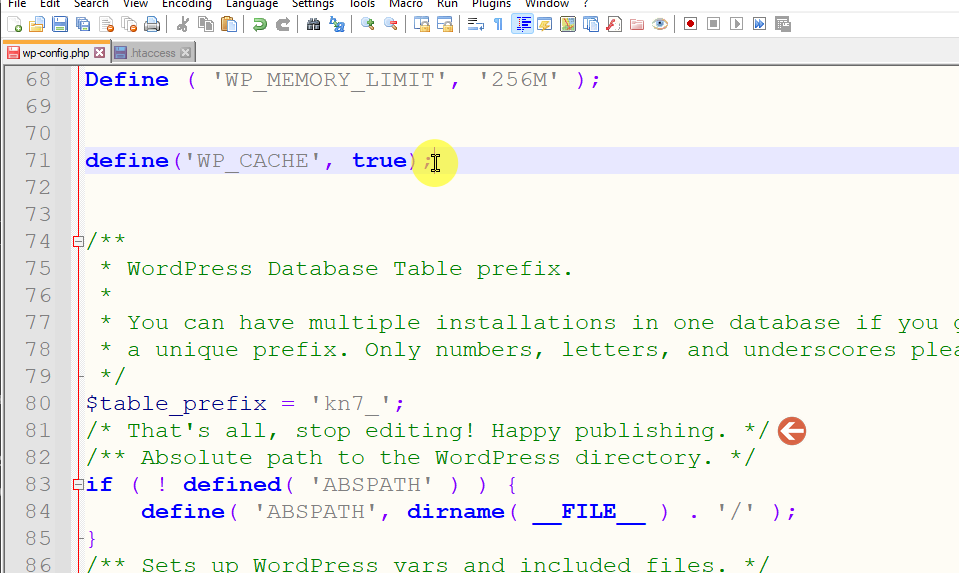Screen dimensions: 959x573
Task: Click the Open file folder icon
Action: click(x=37, y=24)
